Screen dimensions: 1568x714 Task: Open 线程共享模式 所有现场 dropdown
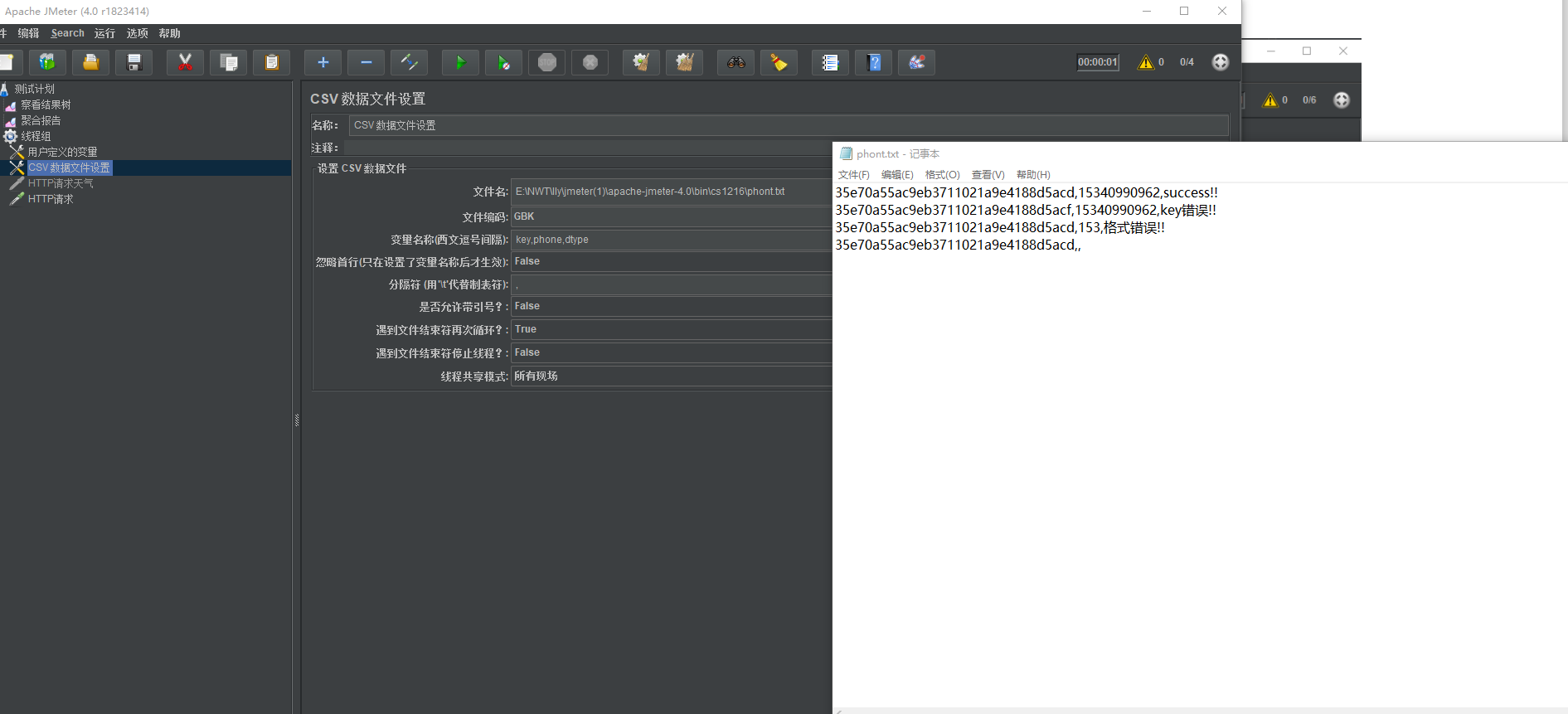pos(672,376)
